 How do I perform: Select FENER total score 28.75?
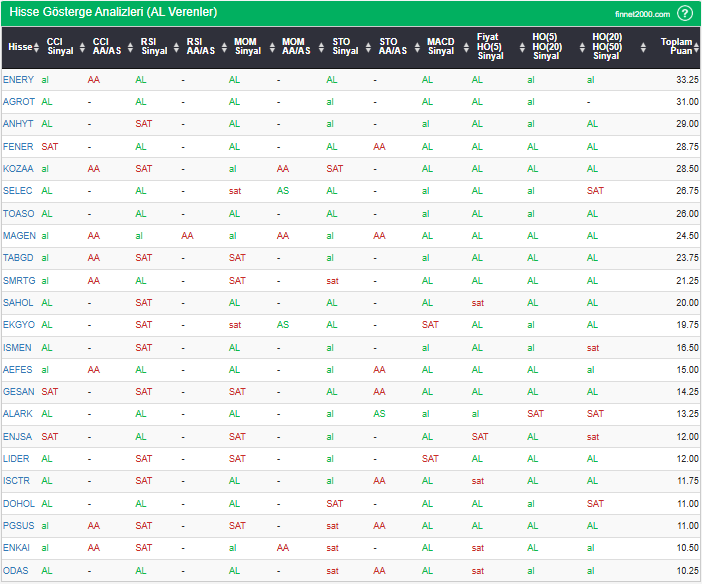(687, 146)
